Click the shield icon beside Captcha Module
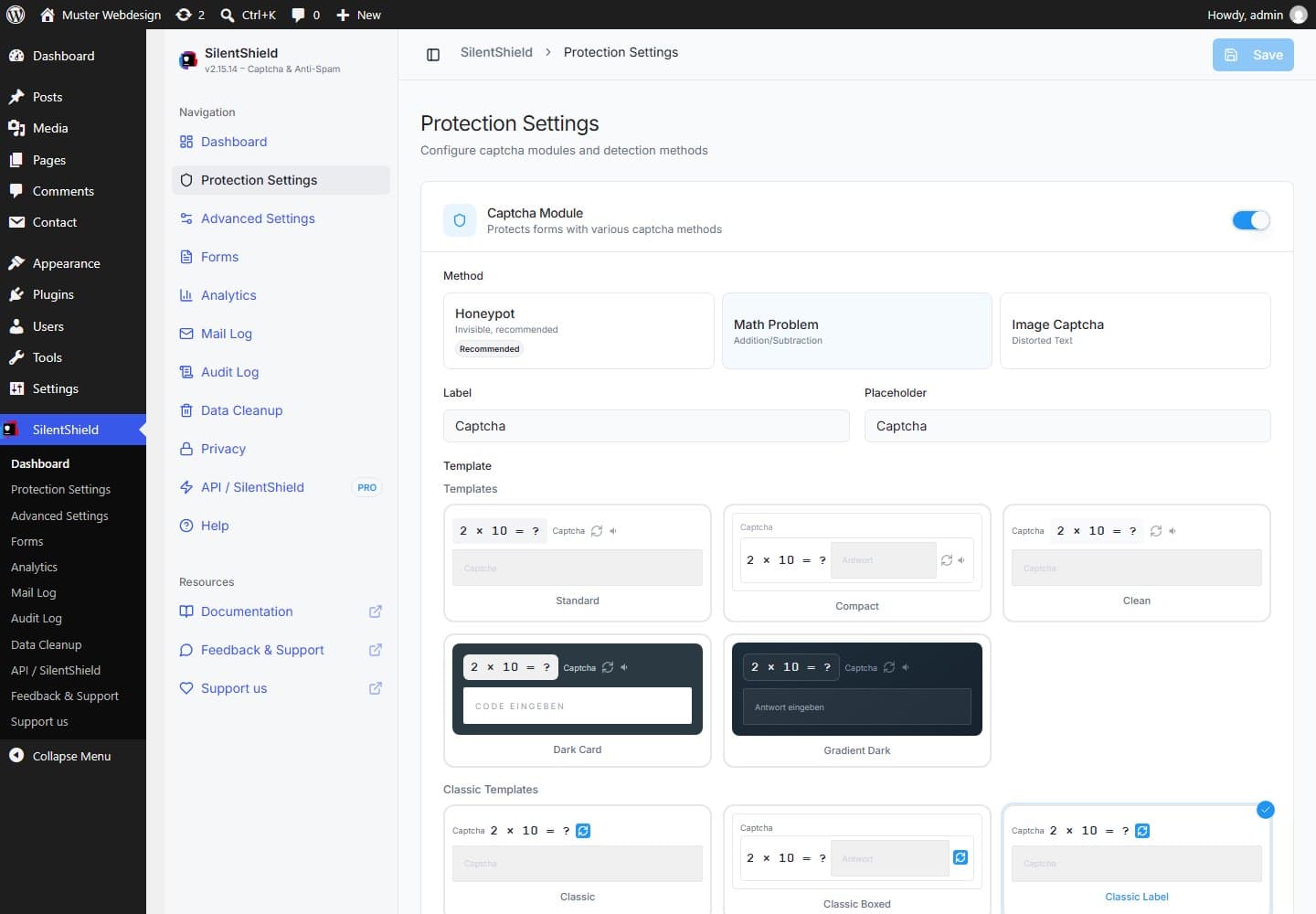The height and width of the screenshot is (914, 1316). click(x=460, y=220)
